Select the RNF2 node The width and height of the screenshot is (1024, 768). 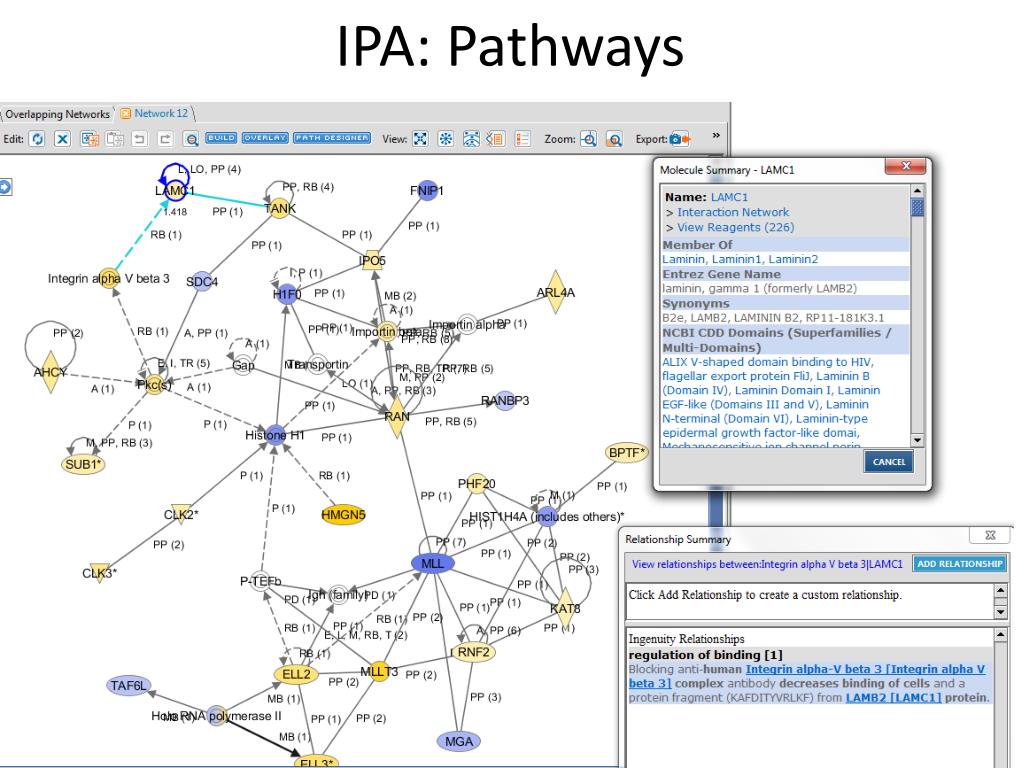click(x=473, y=652)
